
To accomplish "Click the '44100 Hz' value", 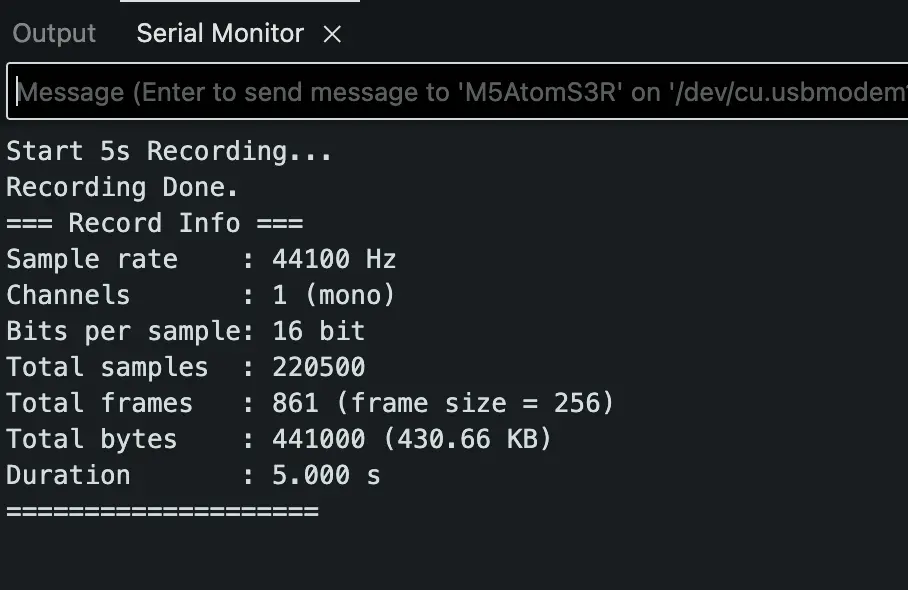I will pos(334,259).
